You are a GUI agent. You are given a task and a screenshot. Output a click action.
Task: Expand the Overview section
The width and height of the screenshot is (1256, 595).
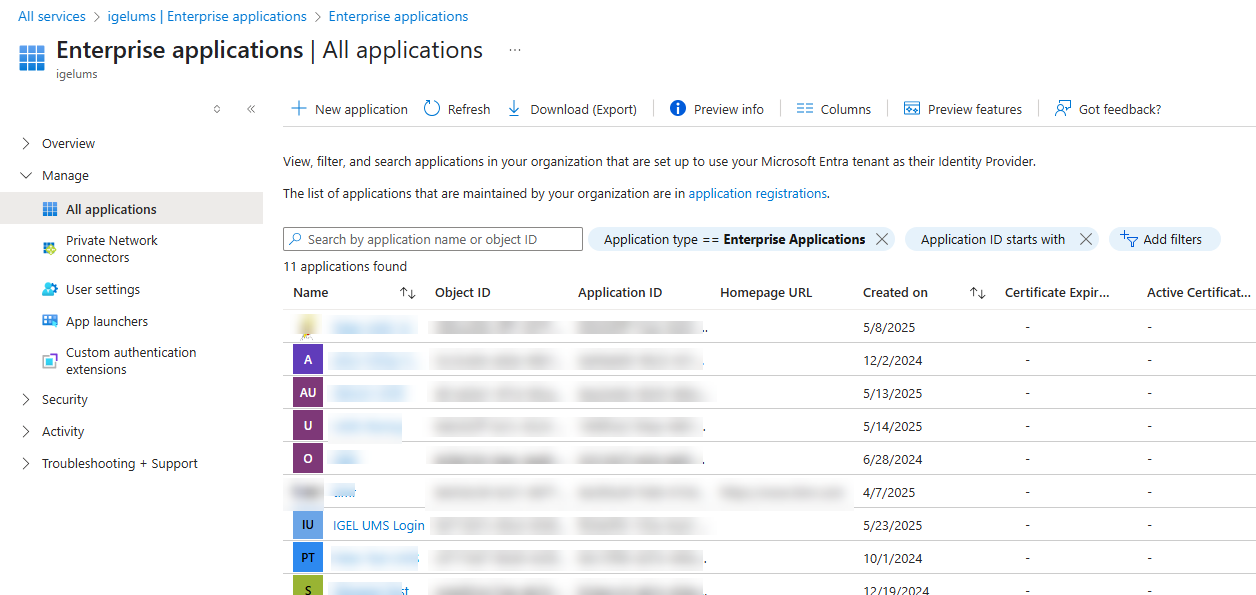click(26, 143)
